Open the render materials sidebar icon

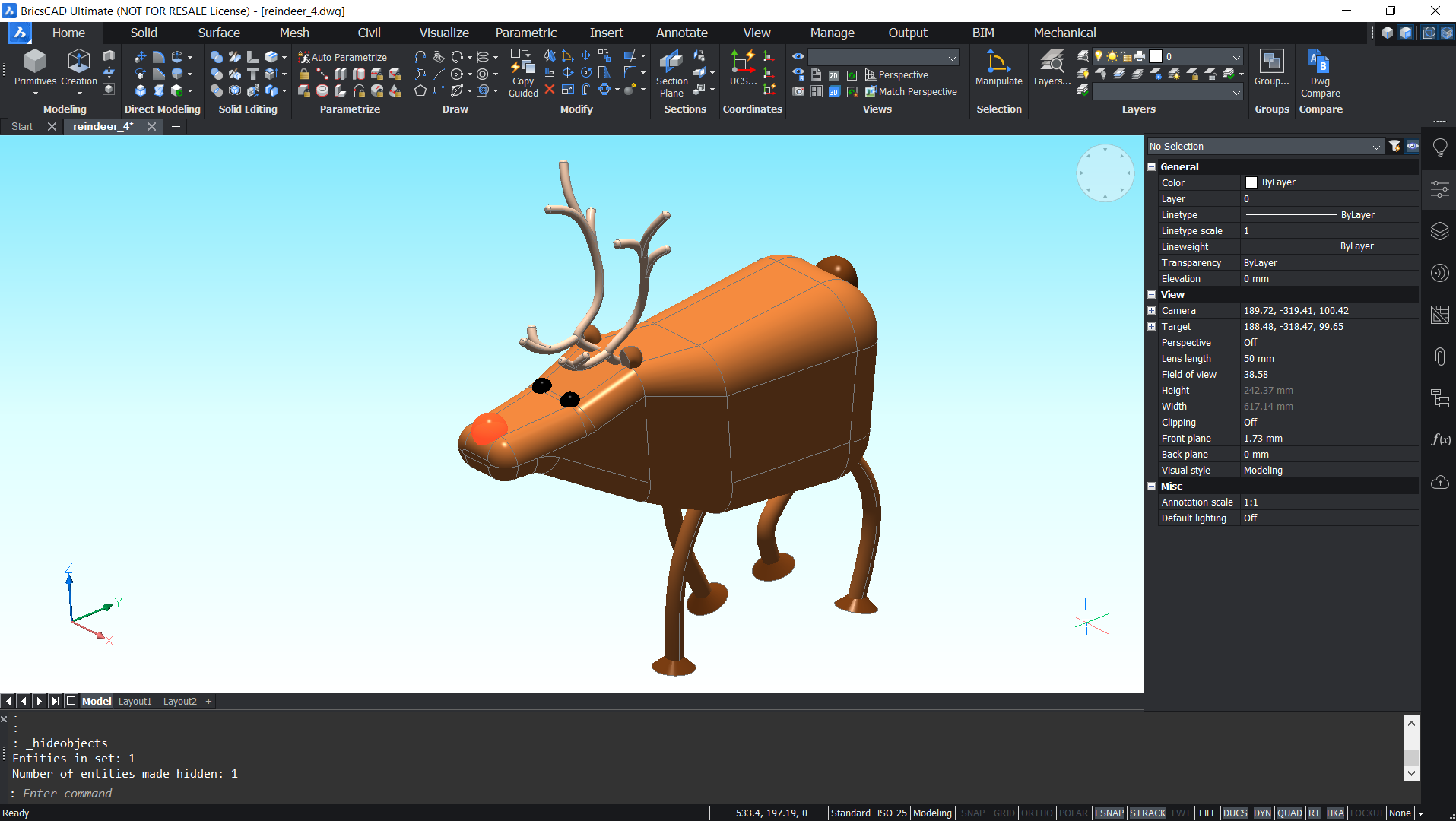click(1439, 273)
